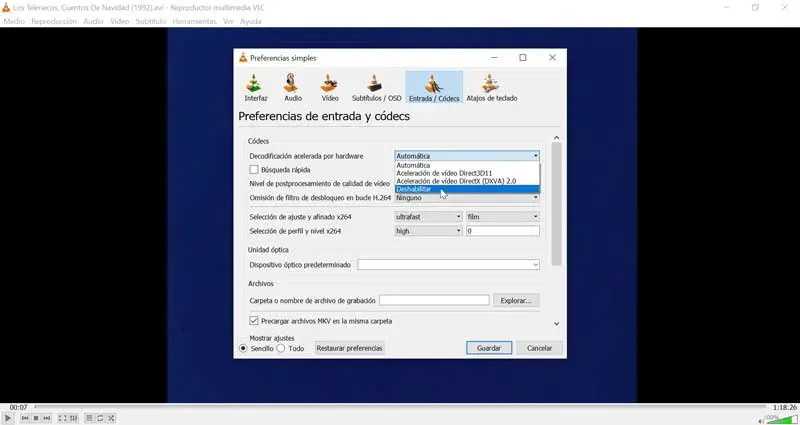This screenshot has height=425, width=800.
Task: Select the Todo settings radio button
Action: 281,348
